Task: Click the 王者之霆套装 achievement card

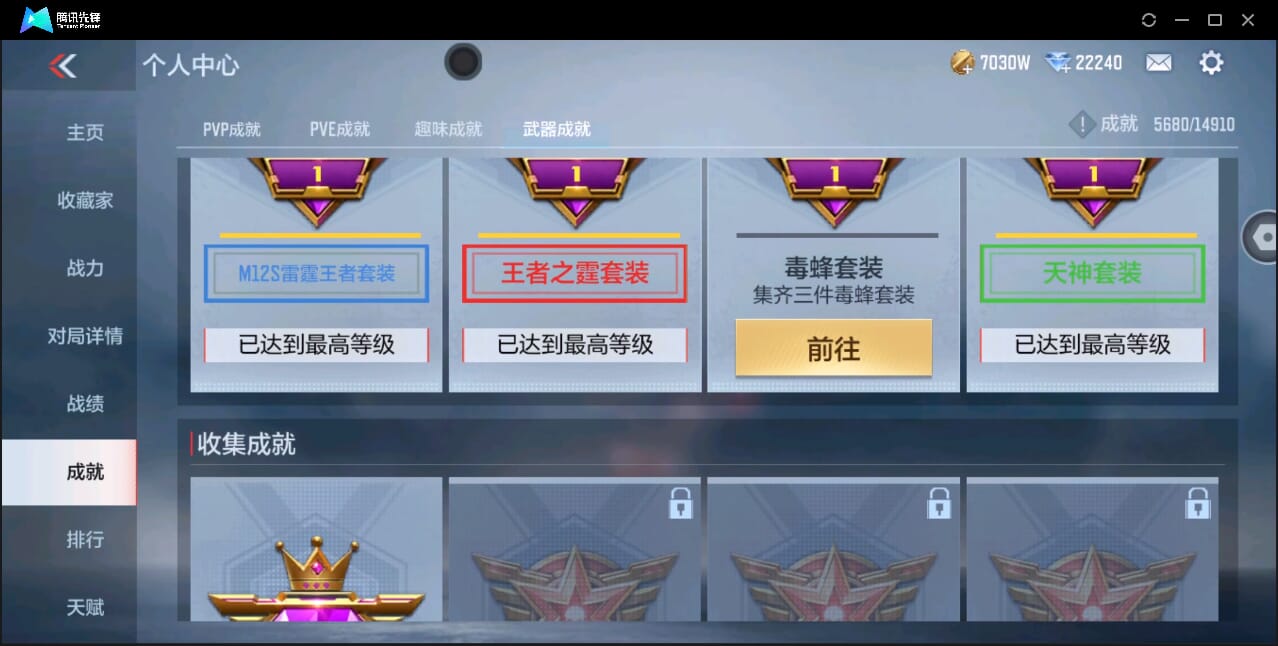Action: click(x=575, y=274)
